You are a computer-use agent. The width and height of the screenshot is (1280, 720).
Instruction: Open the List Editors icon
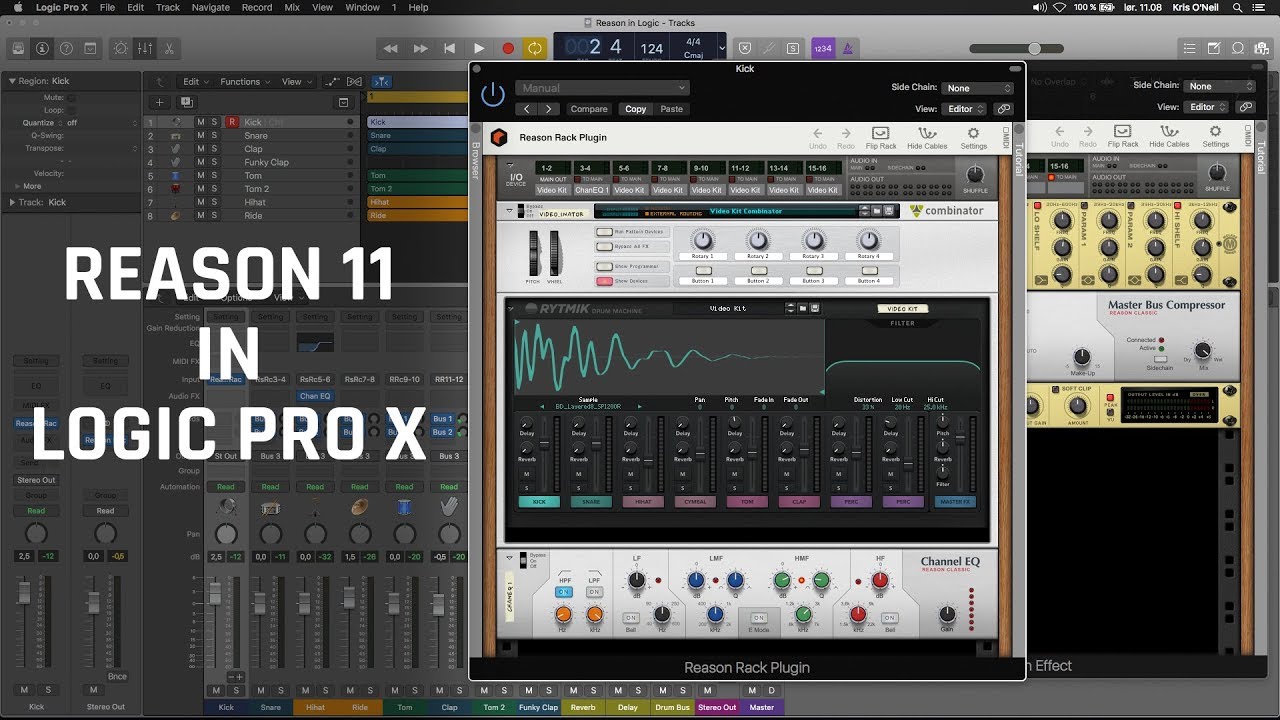point(1189,48)
